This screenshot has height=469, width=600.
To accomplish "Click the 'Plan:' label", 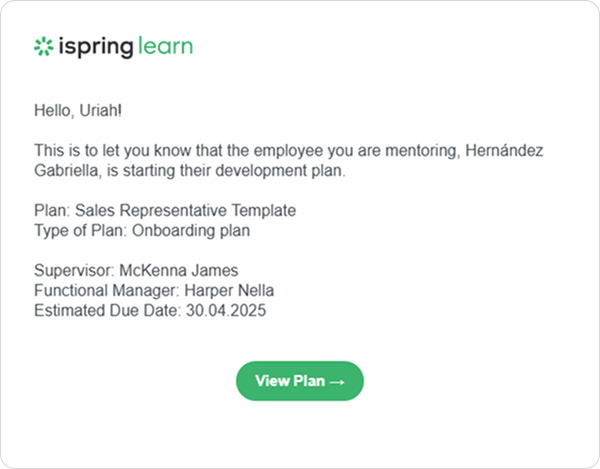I will click(52, 210).
